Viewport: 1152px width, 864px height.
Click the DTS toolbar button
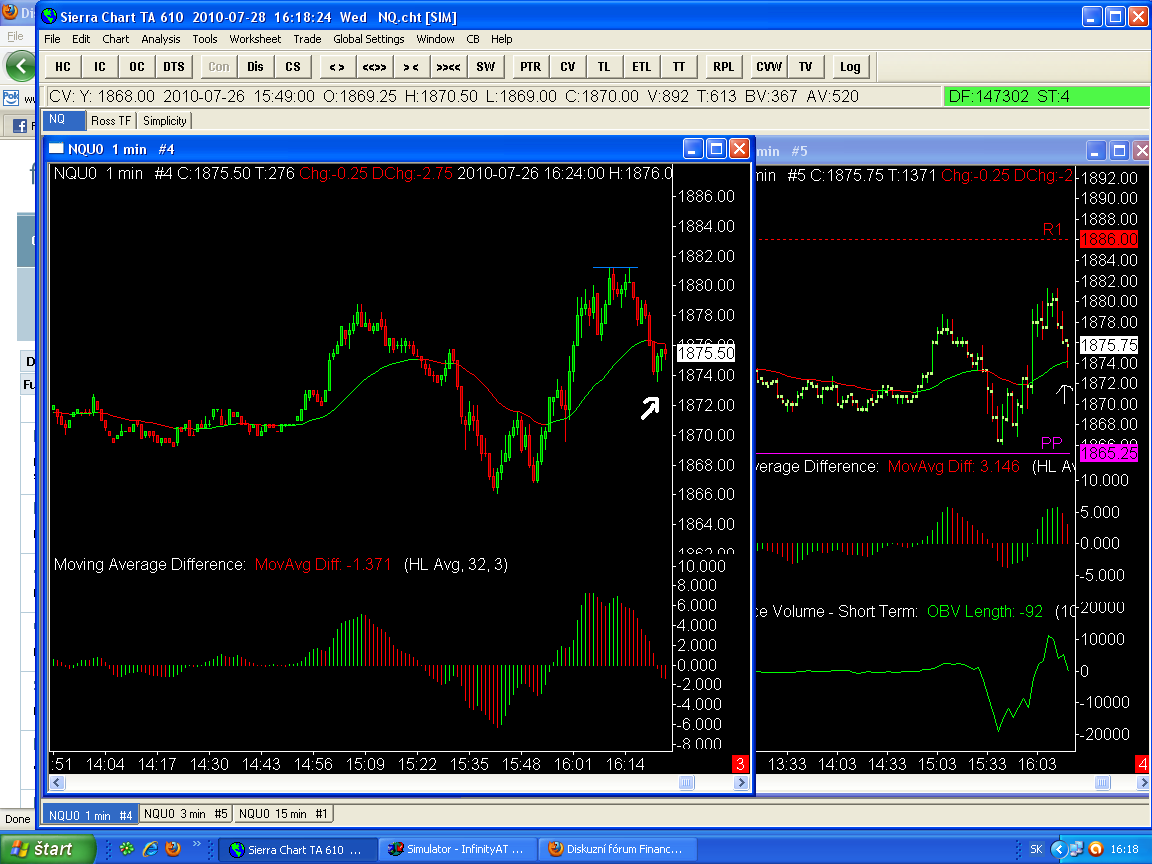click(174, 67)
